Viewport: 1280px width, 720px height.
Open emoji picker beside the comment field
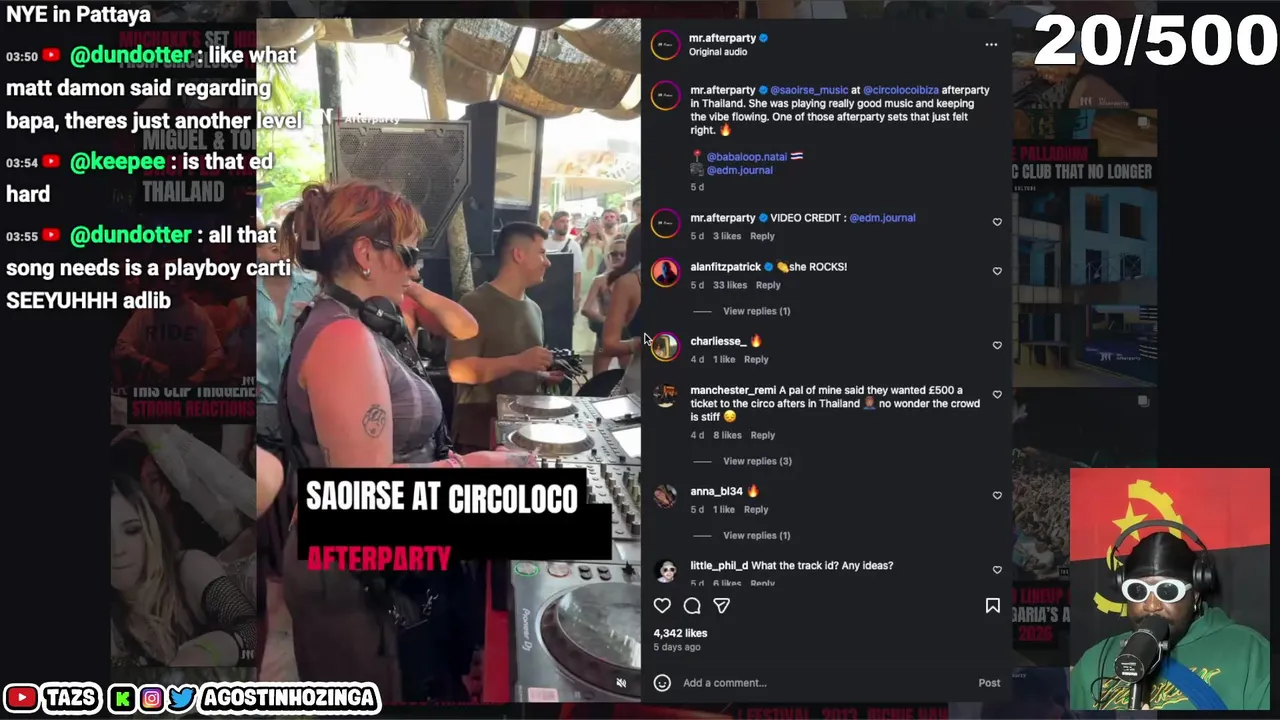tap(662, 682)
